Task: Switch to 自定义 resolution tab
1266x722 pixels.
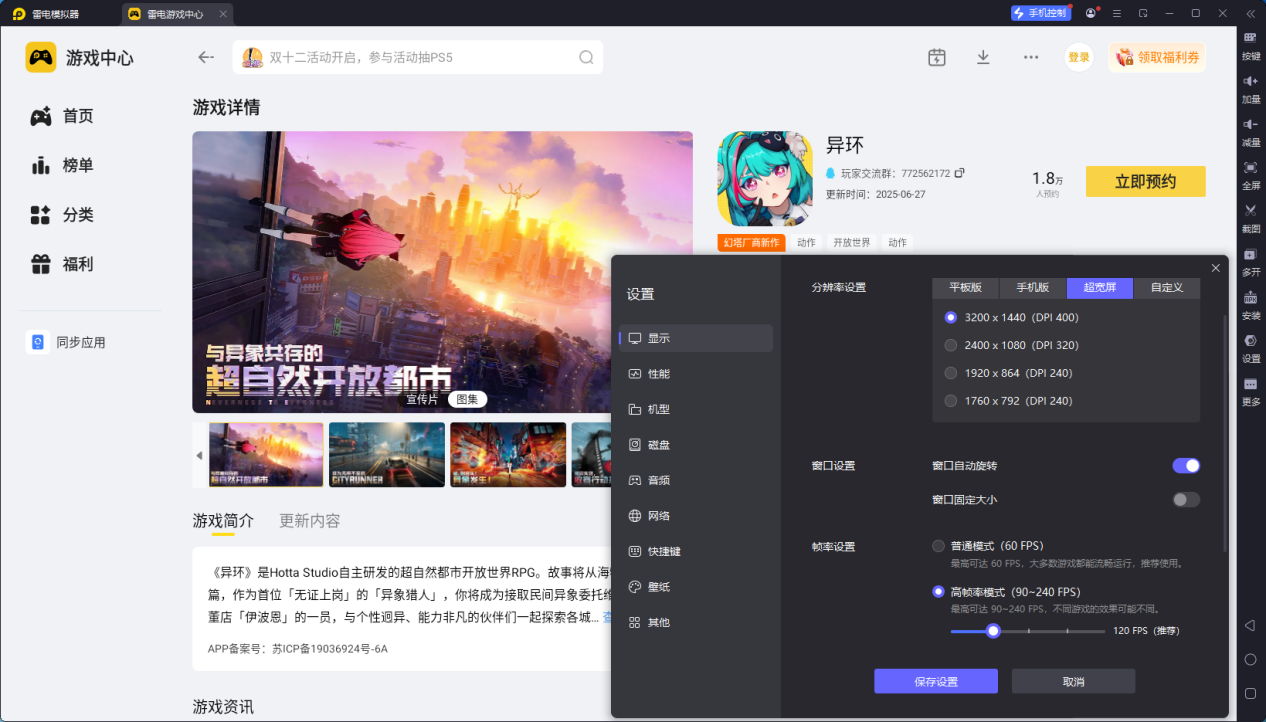Action: point(1167,288)
